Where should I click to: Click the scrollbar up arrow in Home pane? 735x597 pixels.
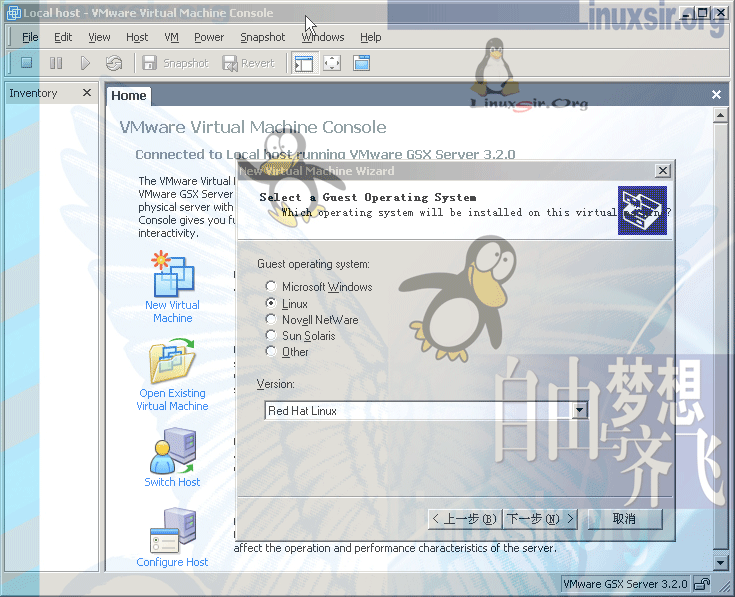(720, 115)
